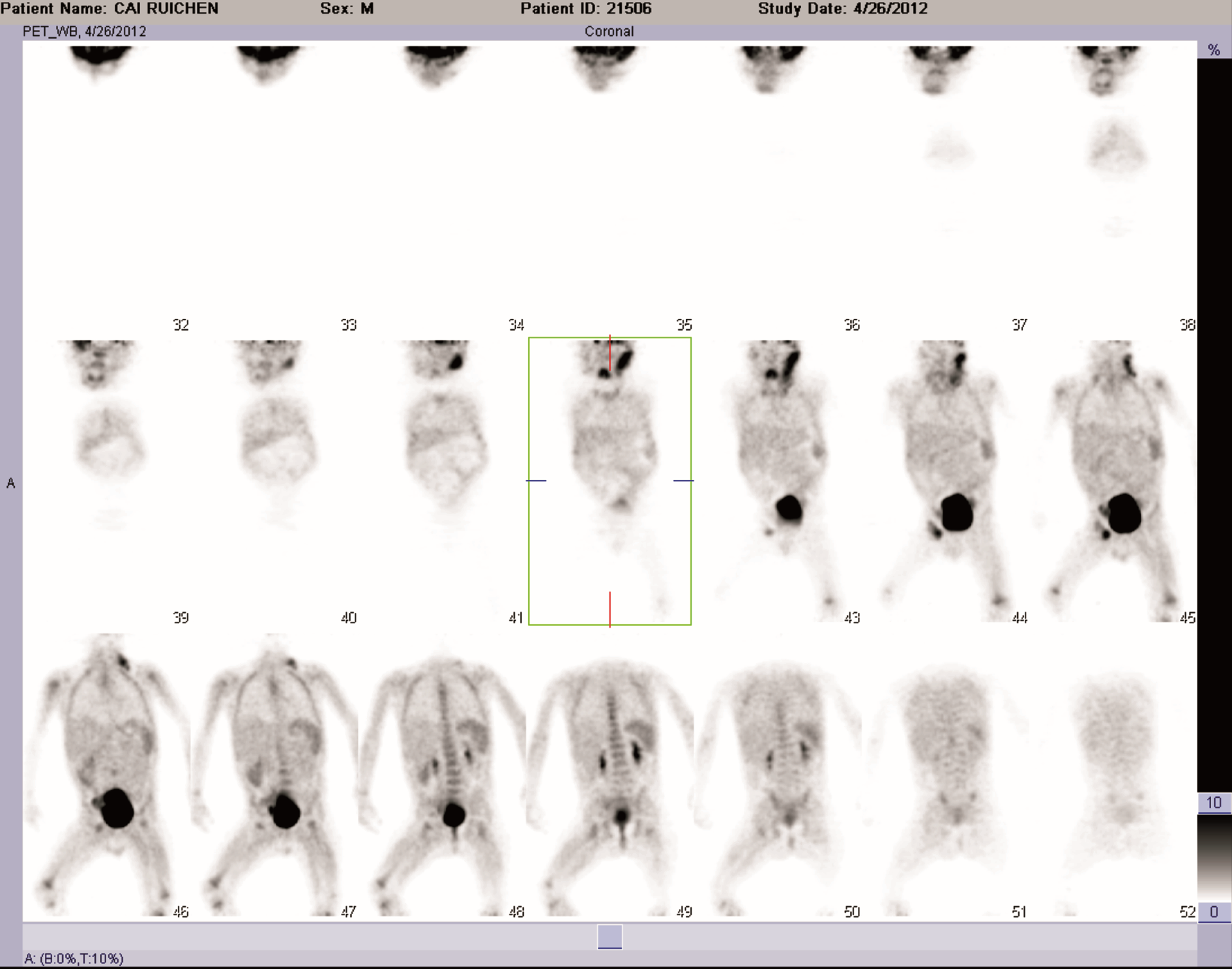
Task: Select coronal slice 35 image
Action: [609, 183]
